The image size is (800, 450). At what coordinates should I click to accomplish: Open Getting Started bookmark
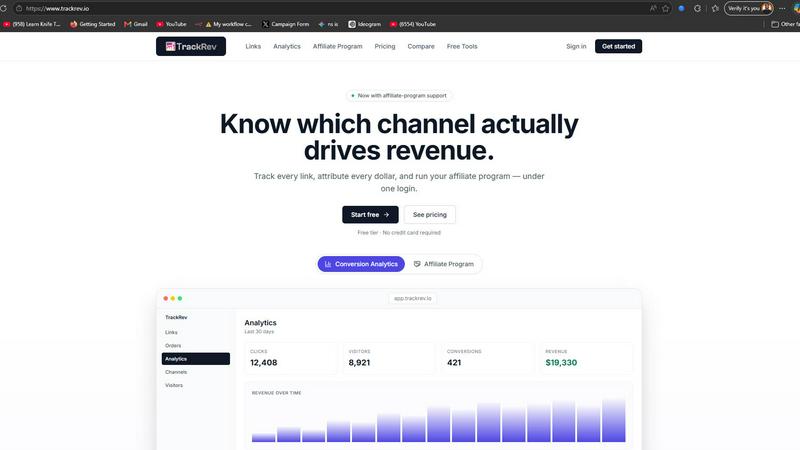pos(93,24)
